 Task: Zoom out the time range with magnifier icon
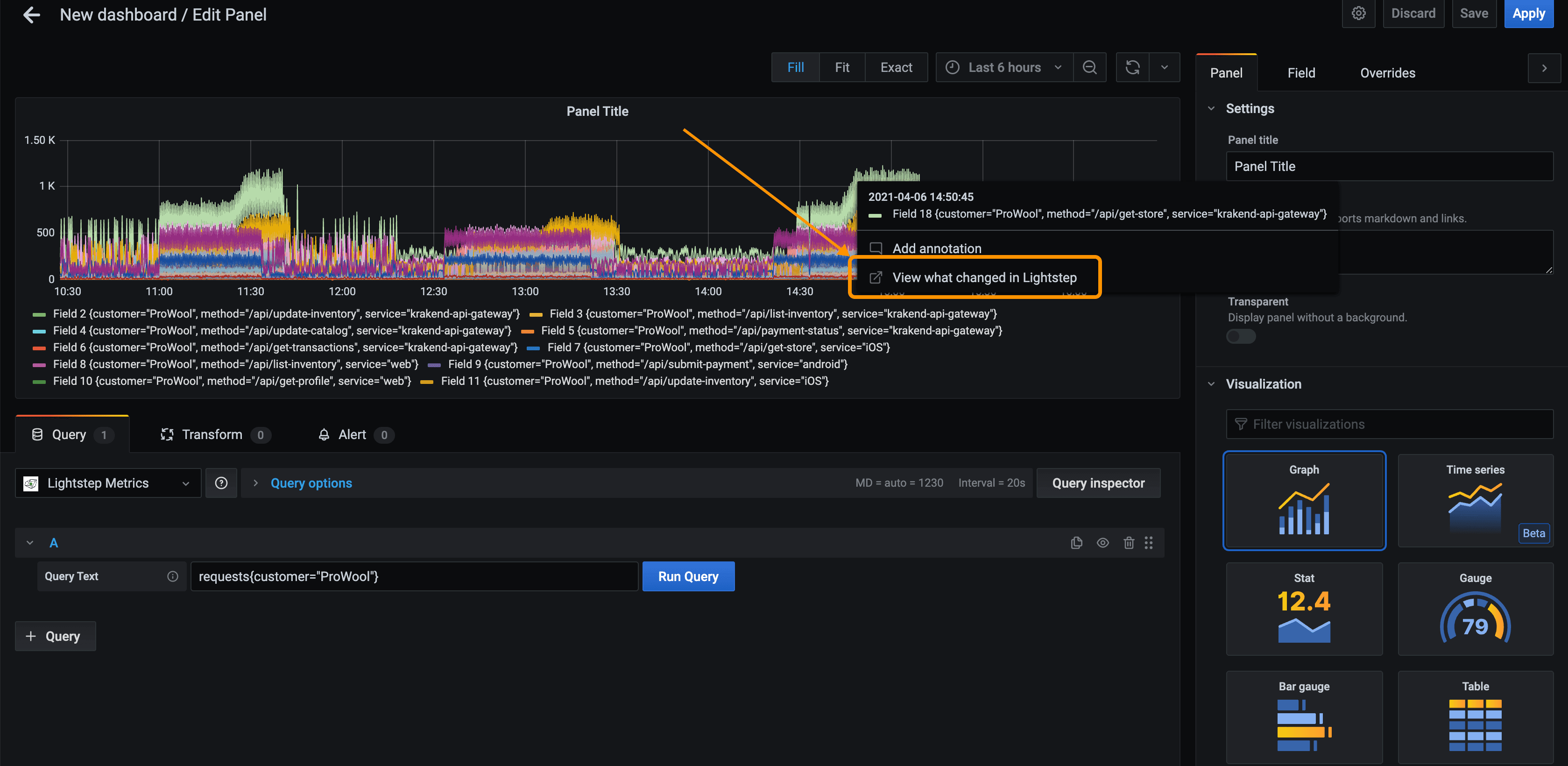1089,67
